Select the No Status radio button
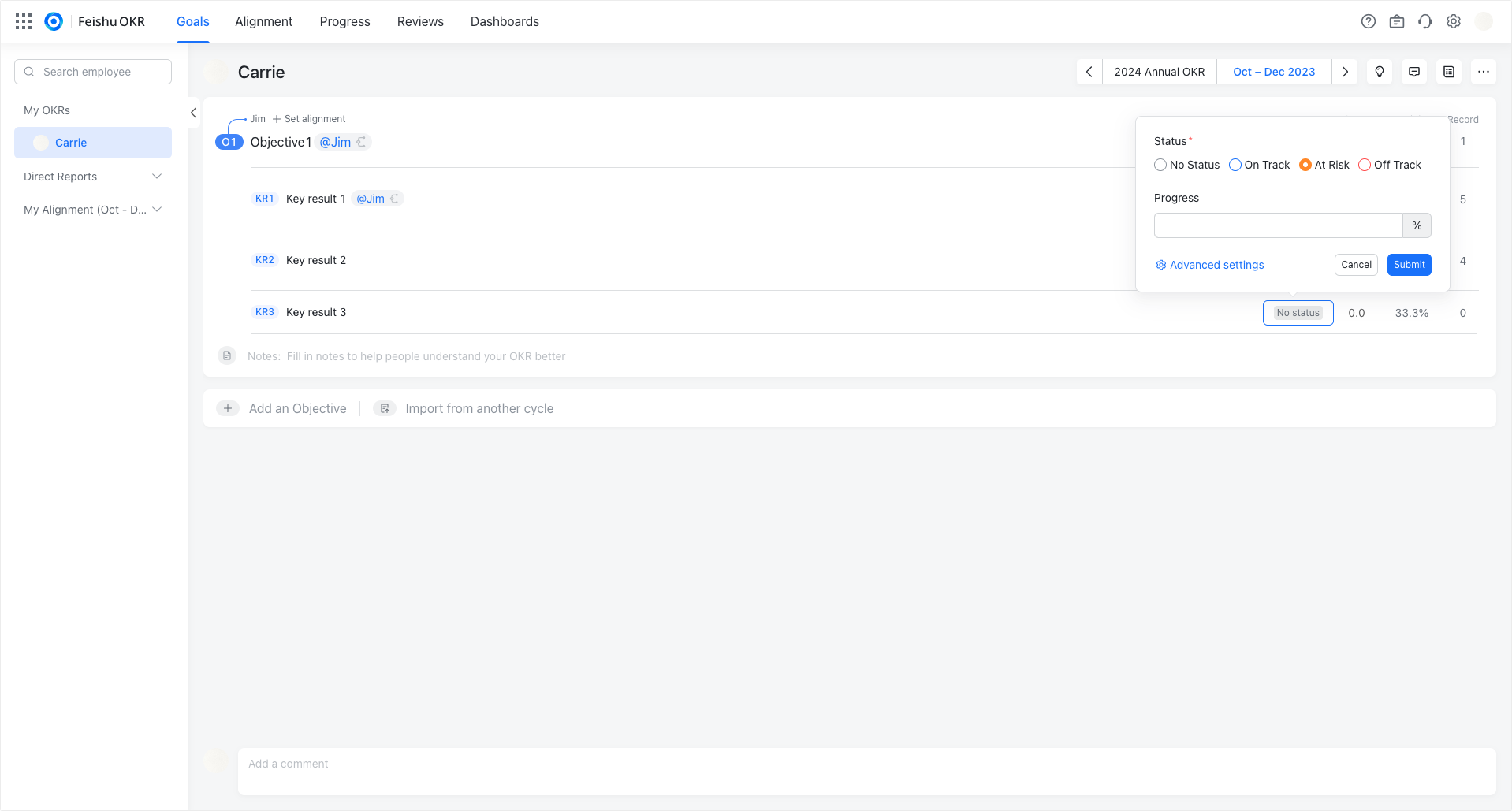This screenshot has height=811, width=1512. click(x=1160, y=165)
